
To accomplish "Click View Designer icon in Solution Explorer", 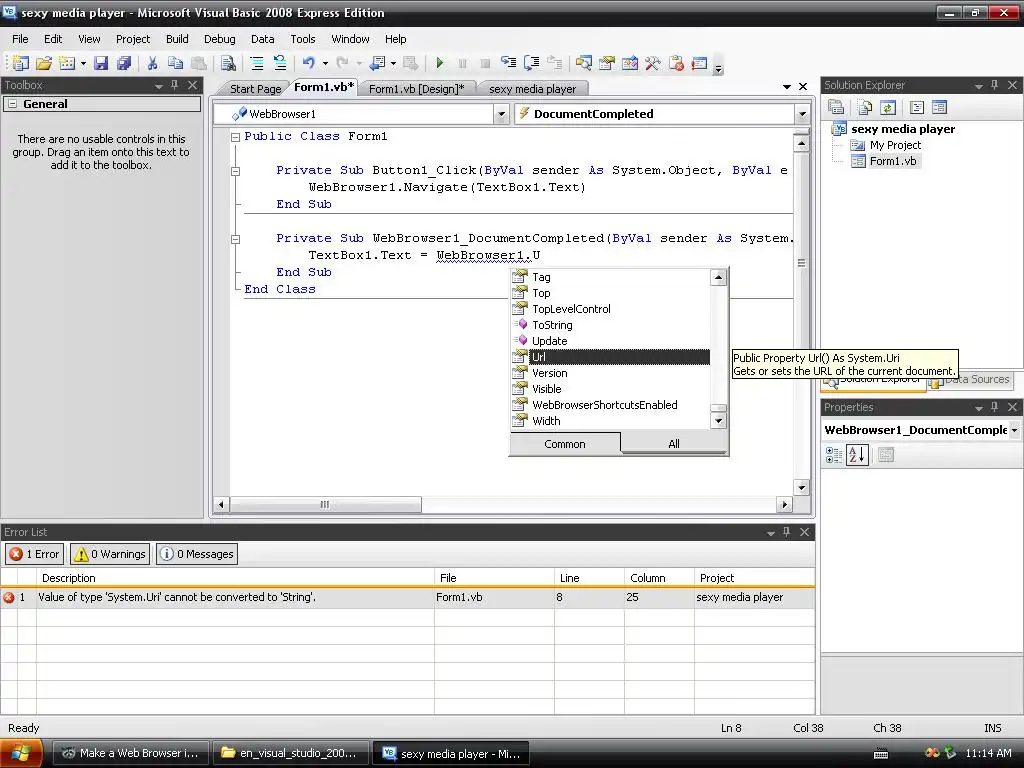I will point(939,107).
